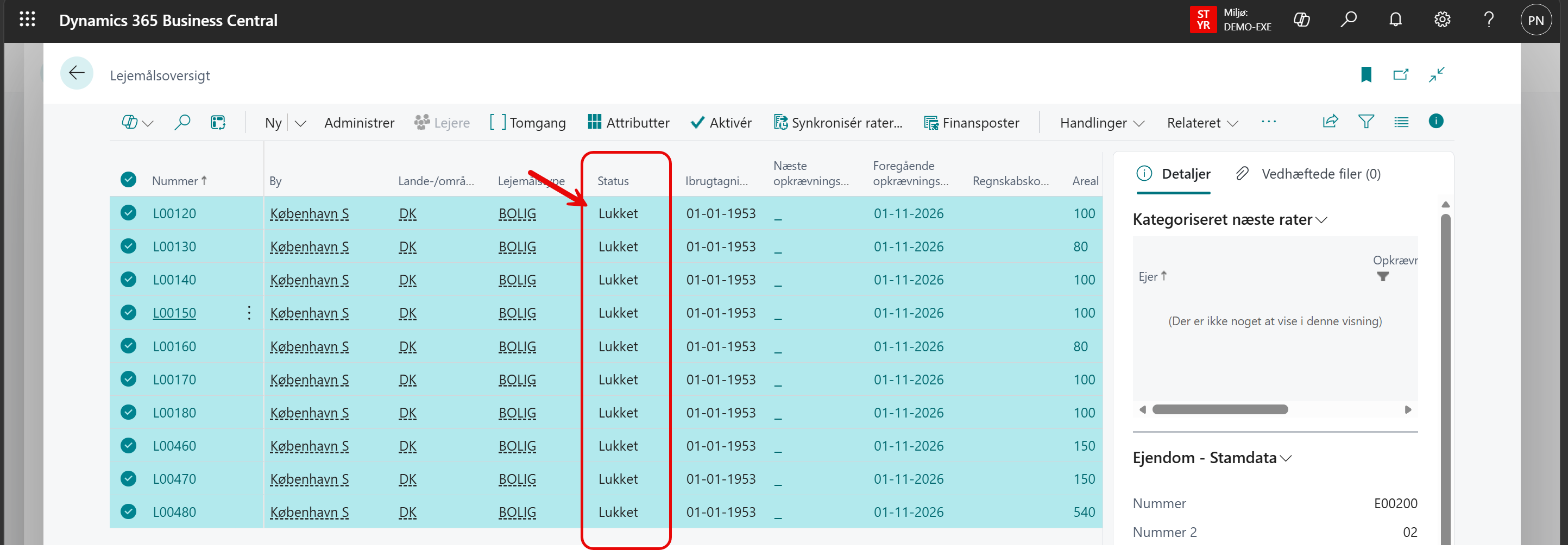Deselect row L00160 checkmark
Viewport: 1568px width, 550px height.
click(128, 345)
